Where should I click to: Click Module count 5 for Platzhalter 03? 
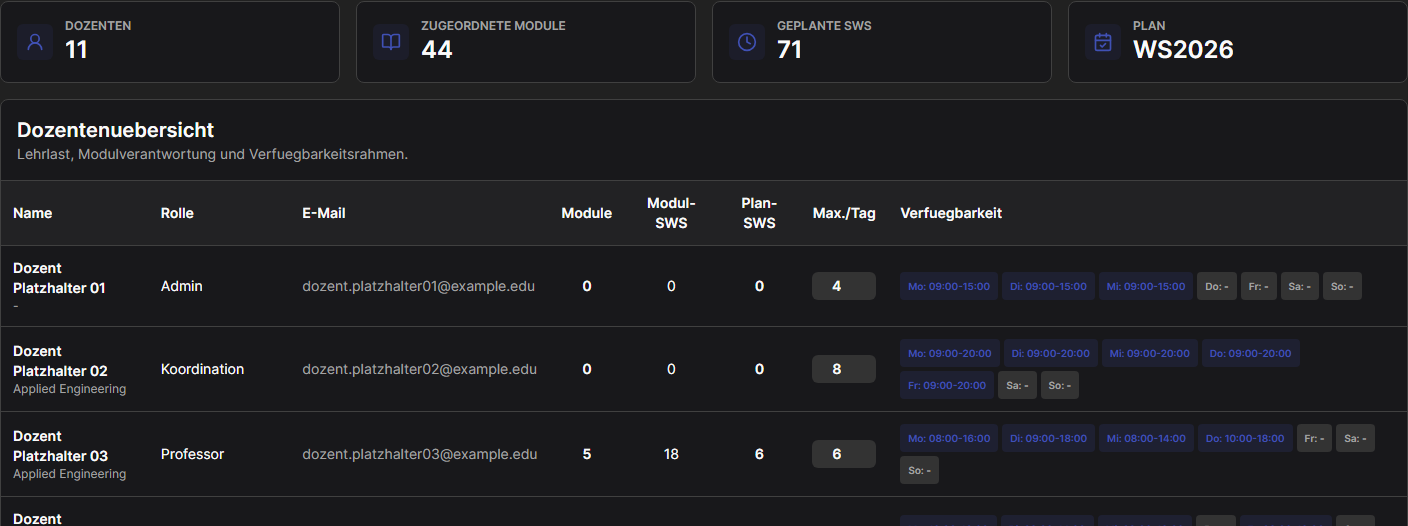587,454
